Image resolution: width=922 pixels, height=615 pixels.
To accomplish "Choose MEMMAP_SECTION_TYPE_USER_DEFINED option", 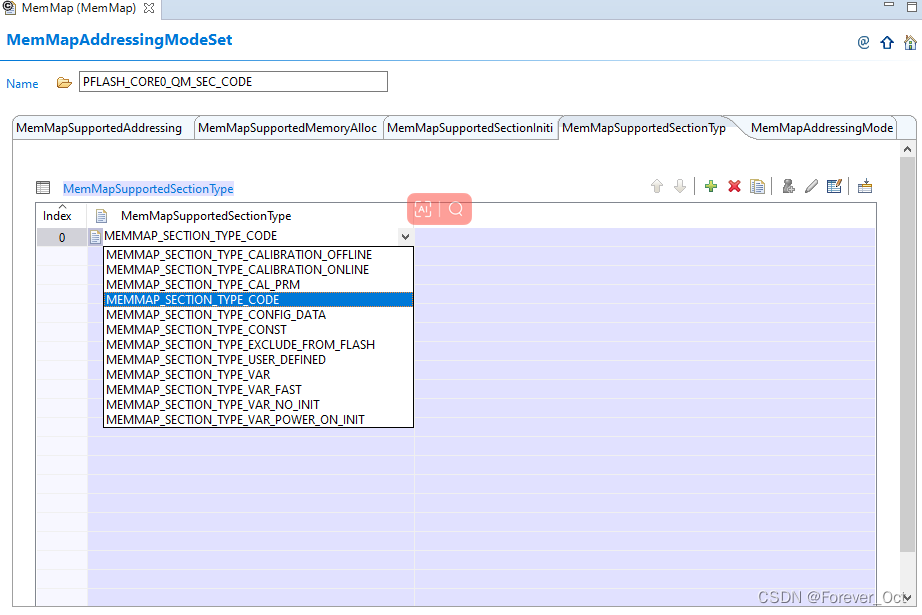I will 258,360.
